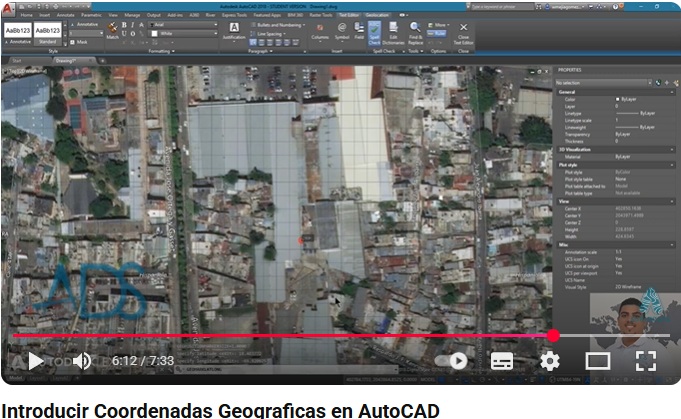Mute the video with the speaker icon

point(83,361)
